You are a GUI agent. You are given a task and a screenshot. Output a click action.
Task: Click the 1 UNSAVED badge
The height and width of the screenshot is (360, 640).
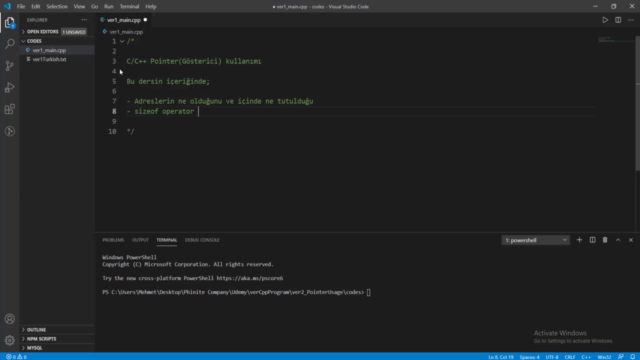point(74,32)
